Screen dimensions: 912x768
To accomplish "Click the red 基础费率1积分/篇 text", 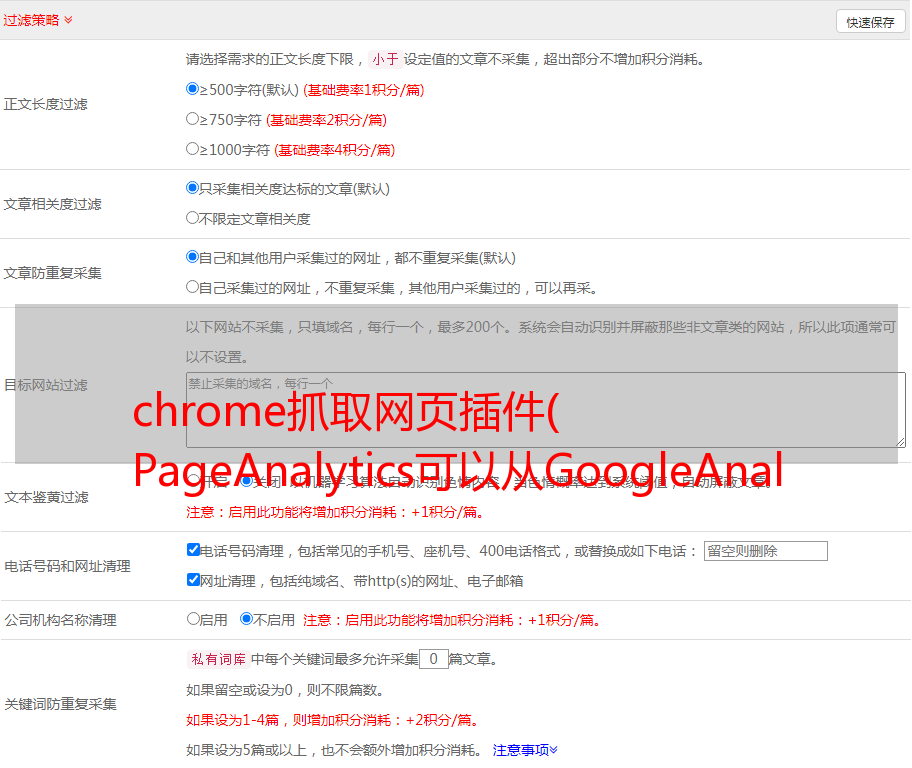I will point(364,90).
